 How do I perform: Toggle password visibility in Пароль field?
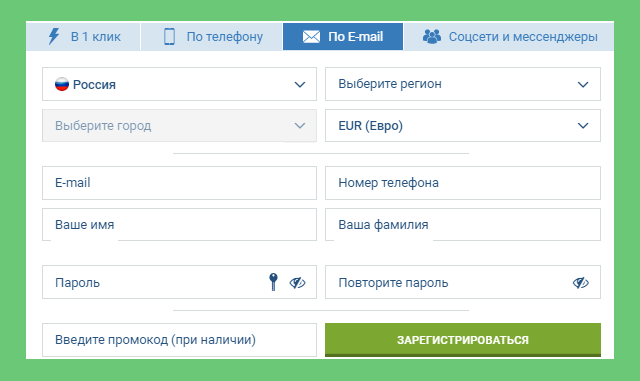point(297,283)
